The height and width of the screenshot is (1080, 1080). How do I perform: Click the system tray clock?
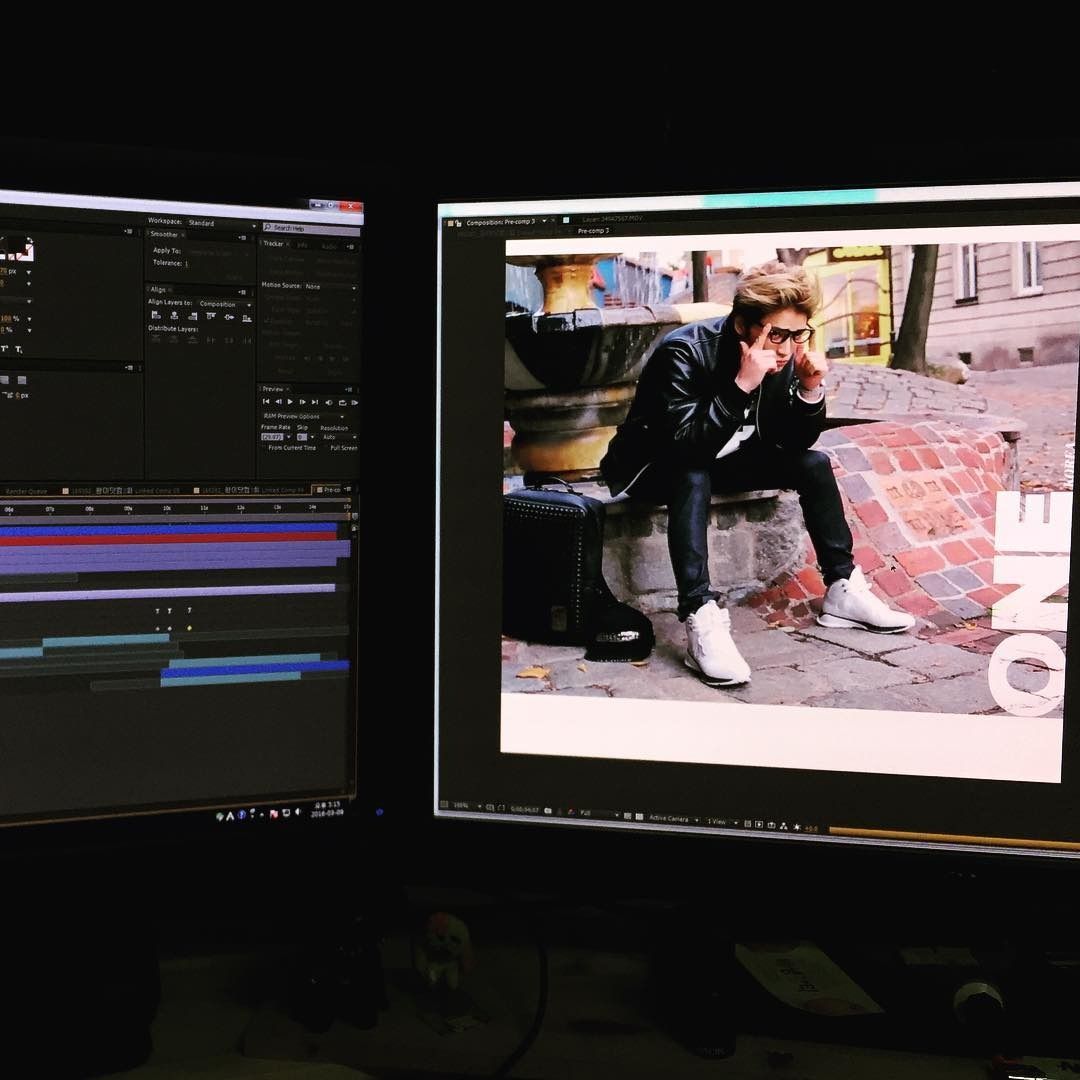click(327, 809)
